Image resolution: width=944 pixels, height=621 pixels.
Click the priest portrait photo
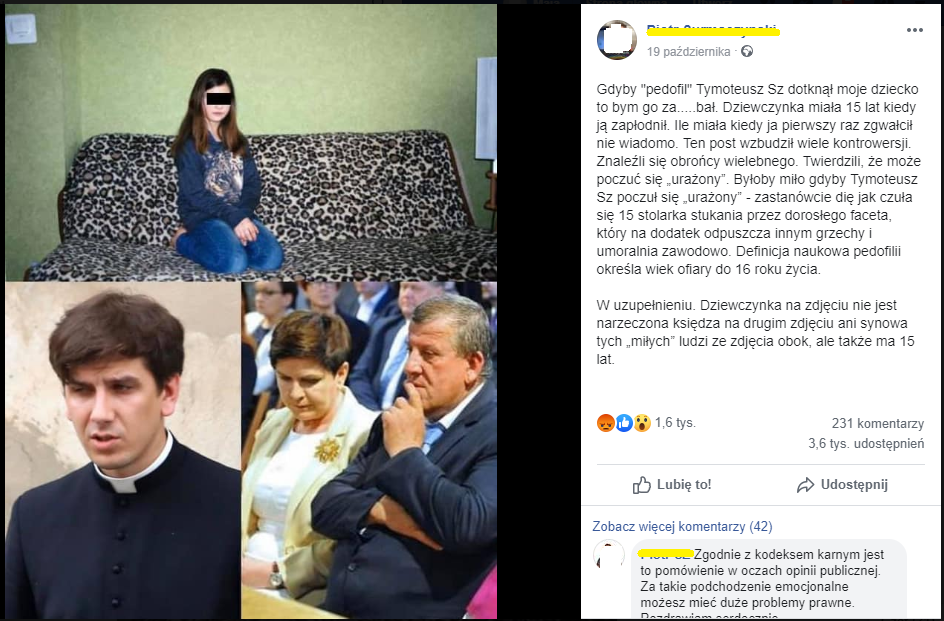tap(123, 450)
